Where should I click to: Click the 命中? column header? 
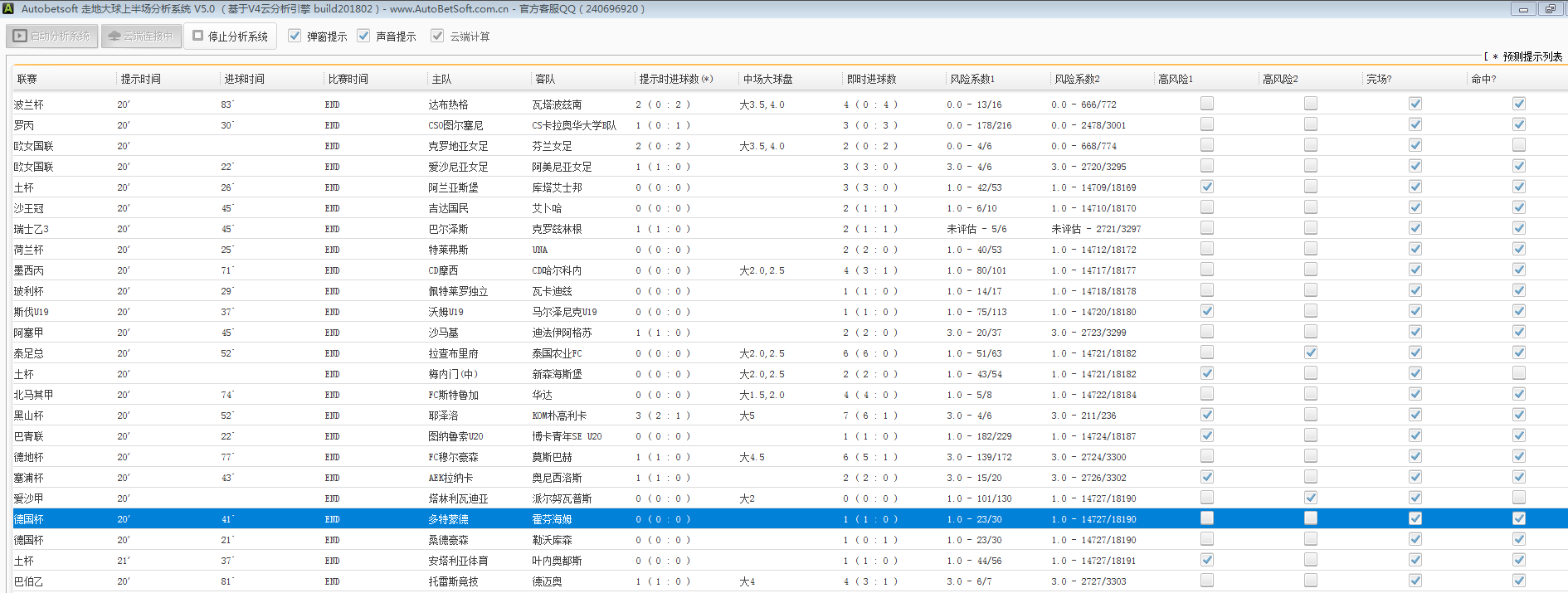click(x=1483, y=79)
